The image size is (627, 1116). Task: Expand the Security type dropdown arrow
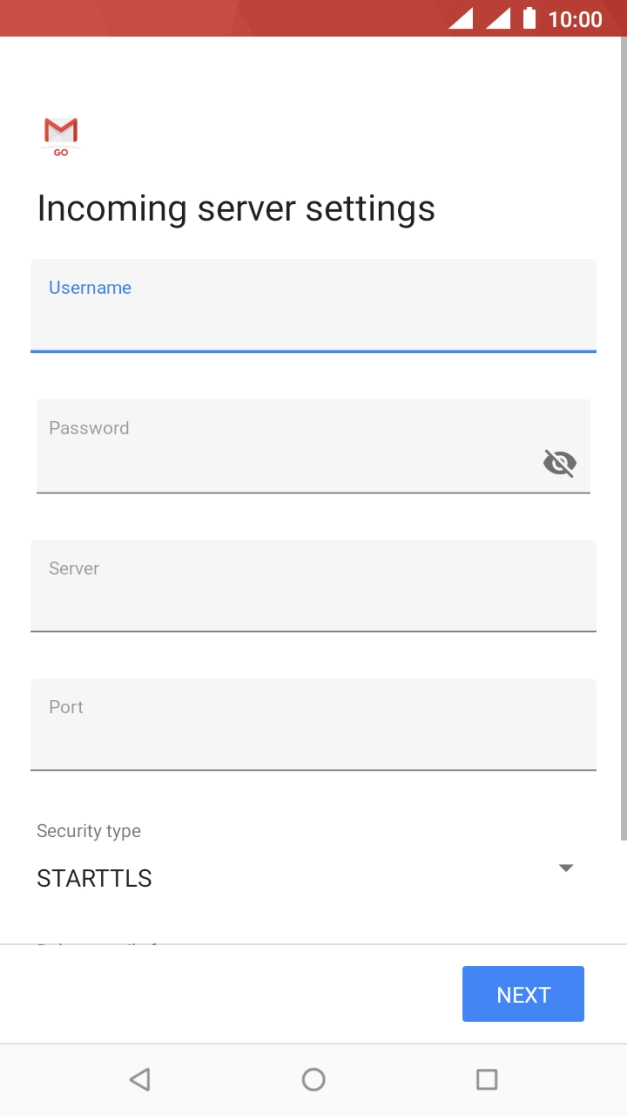click(565, 867)
